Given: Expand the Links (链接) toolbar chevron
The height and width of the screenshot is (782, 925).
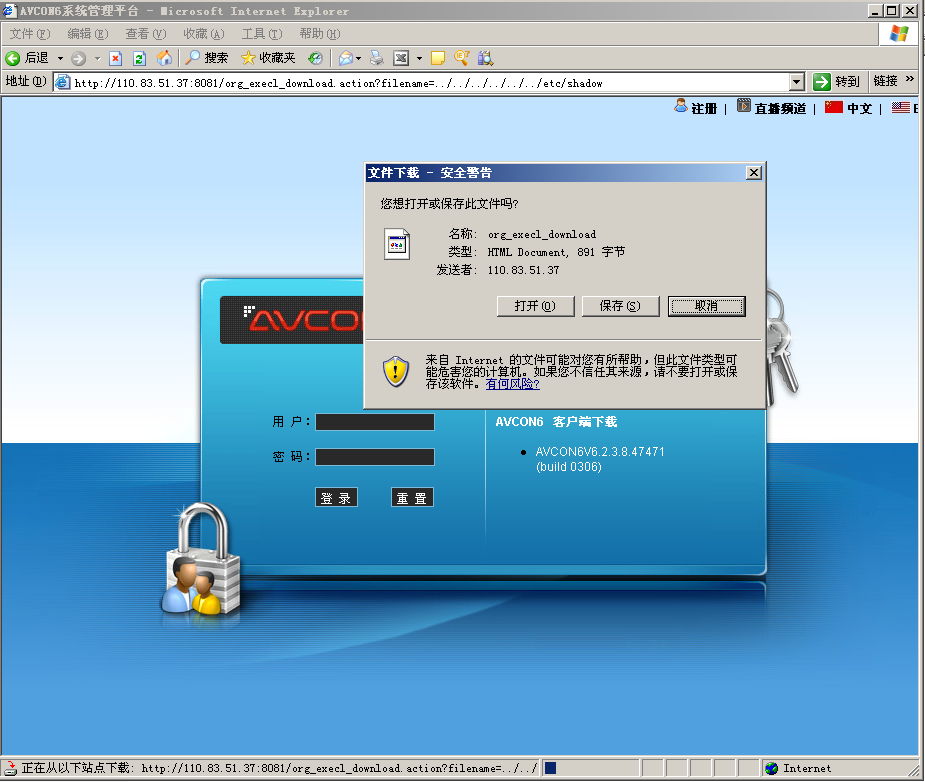Looking at the screenshot, I should [x=910, y=78].
